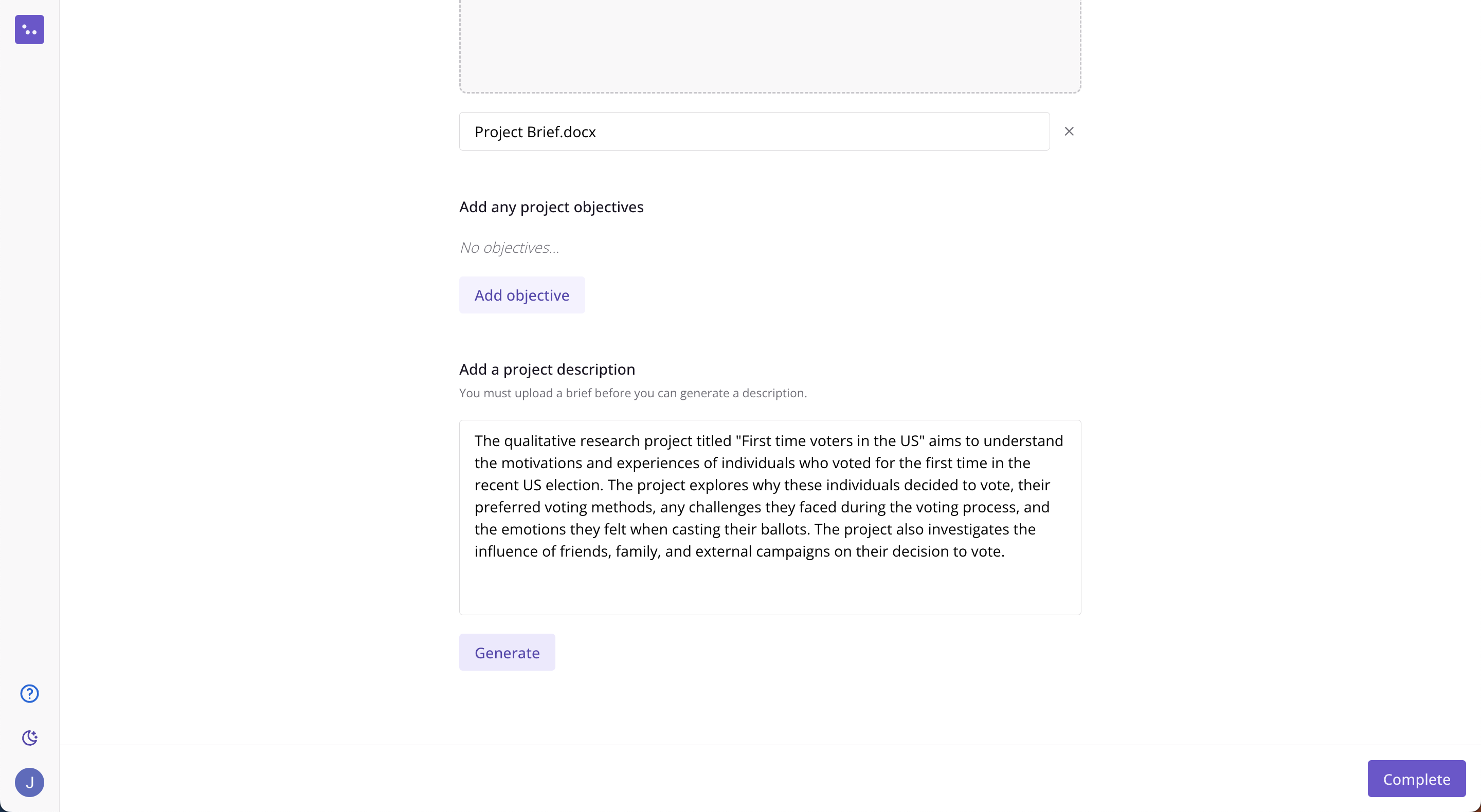1481x812 pixels.
Task: Click the Add a project description heading
Action: pyautogui.click(x=547, y=369)
